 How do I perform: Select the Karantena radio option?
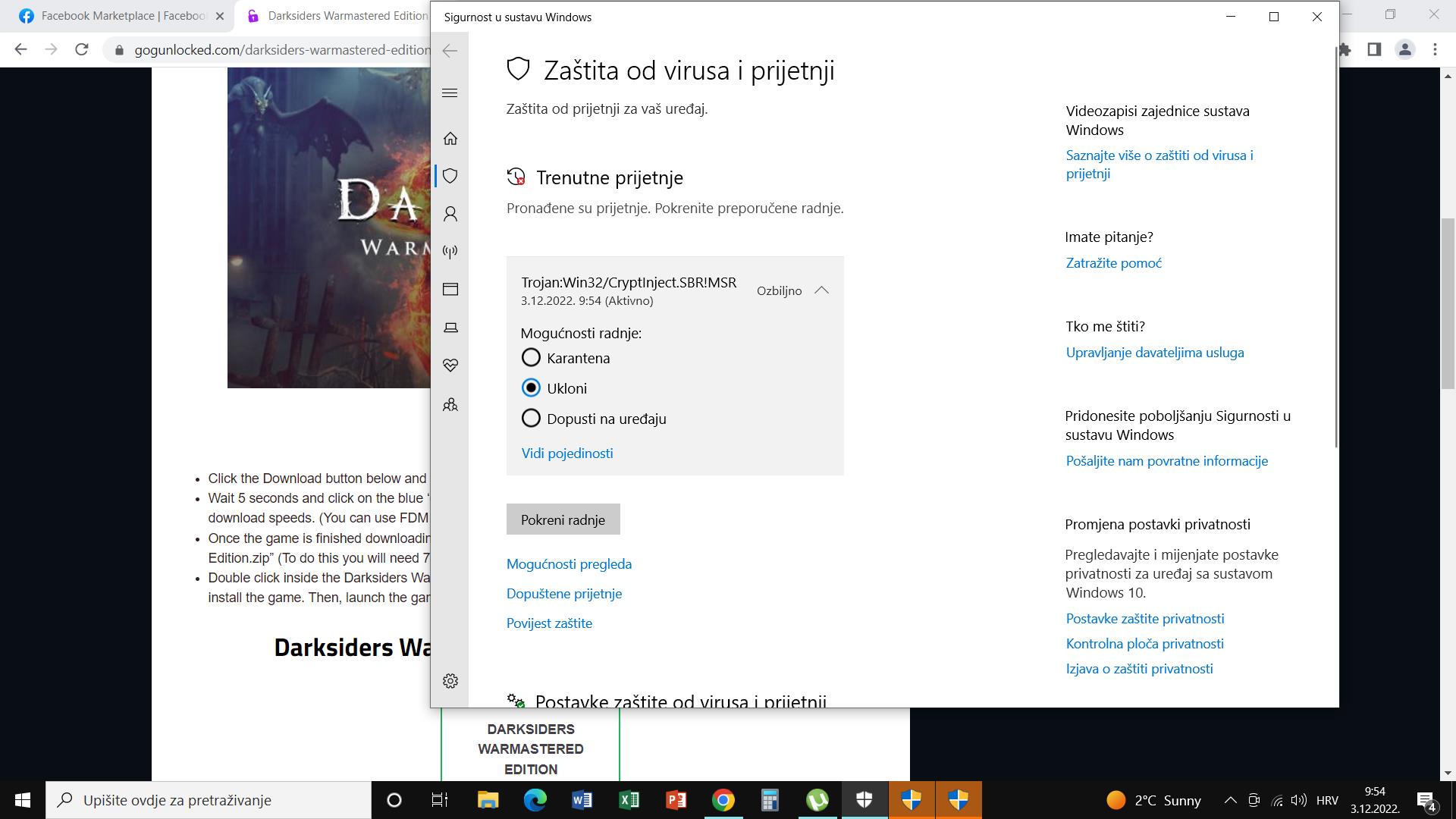point(531,357)
